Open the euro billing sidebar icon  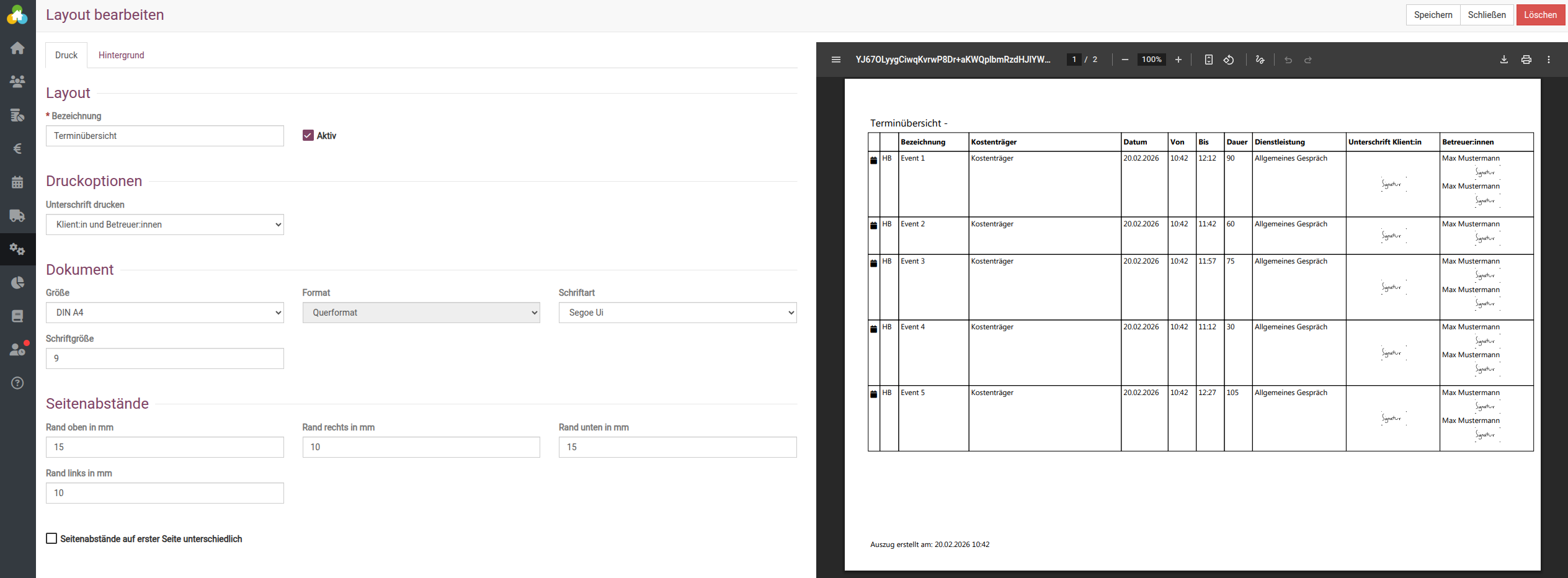[17, 149]
